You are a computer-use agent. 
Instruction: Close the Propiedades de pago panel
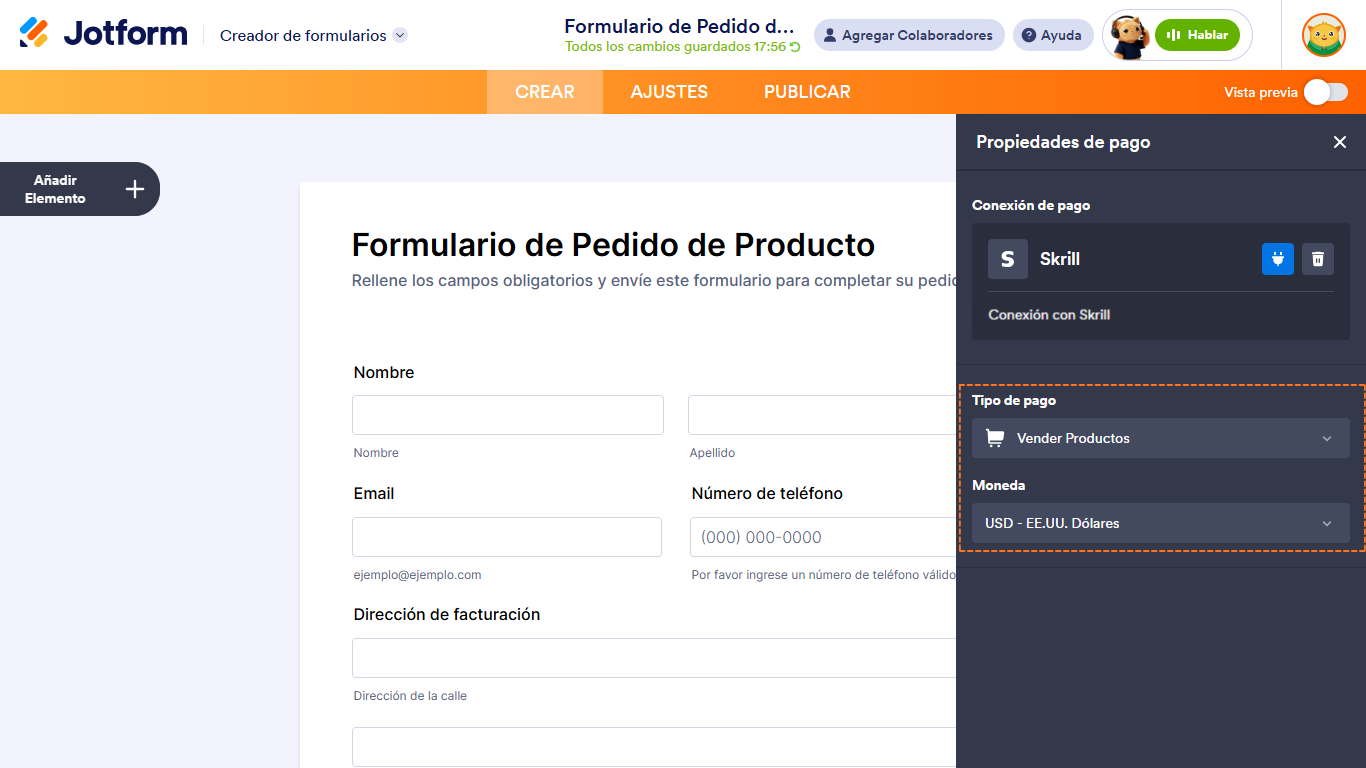coord(1340,142)
